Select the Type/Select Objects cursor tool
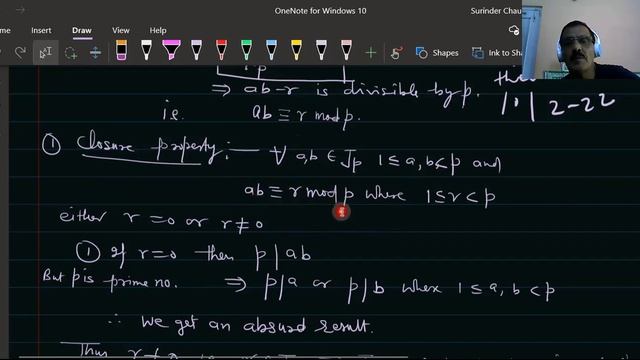 pos(45,52)
